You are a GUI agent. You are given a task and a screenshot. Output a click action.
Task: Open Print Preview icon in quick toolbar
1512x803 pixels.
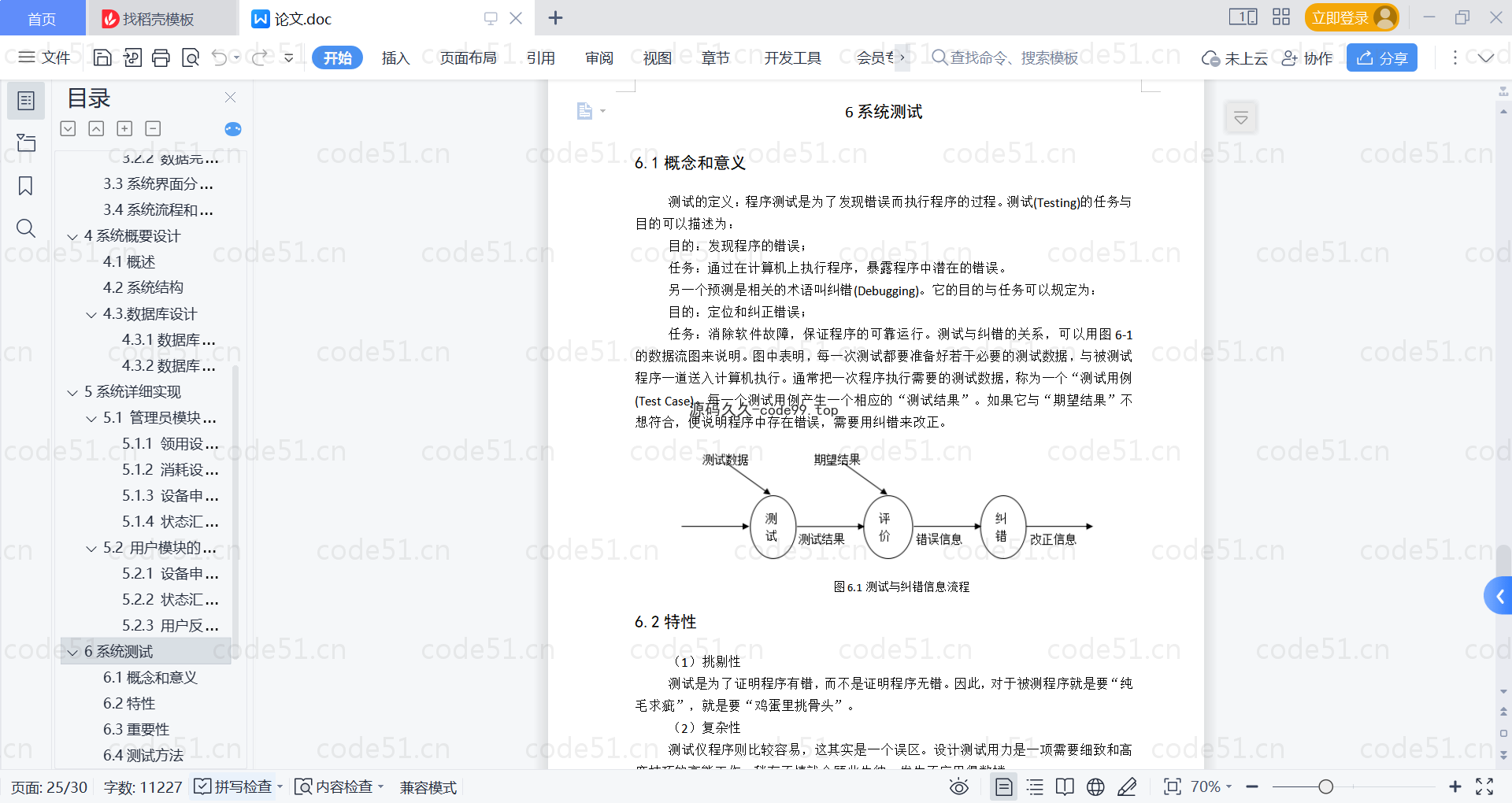tap(190, 57)
